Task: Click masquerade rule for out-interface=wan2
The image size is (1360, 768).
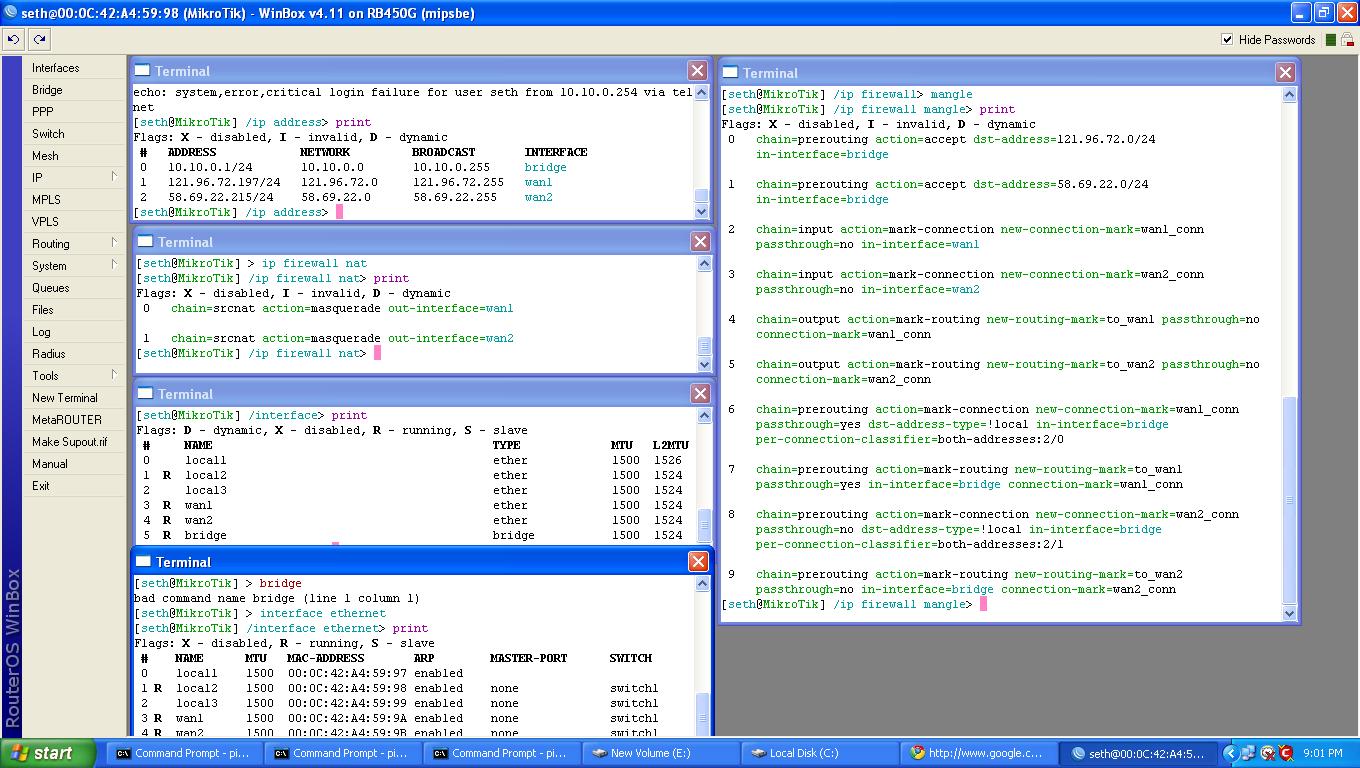Action: (x=342, y=338)
